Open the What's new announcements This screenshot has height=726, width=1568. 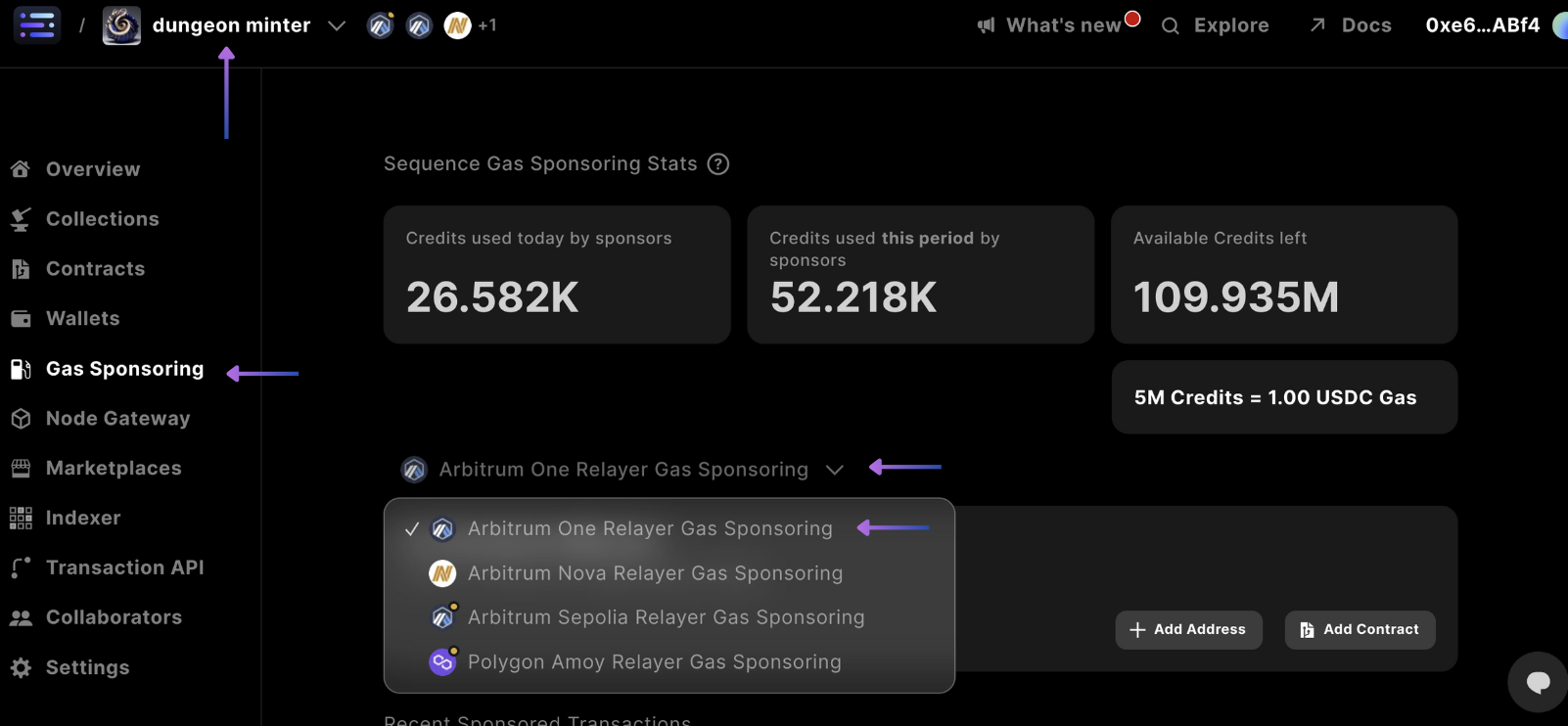pos(1062,25)
